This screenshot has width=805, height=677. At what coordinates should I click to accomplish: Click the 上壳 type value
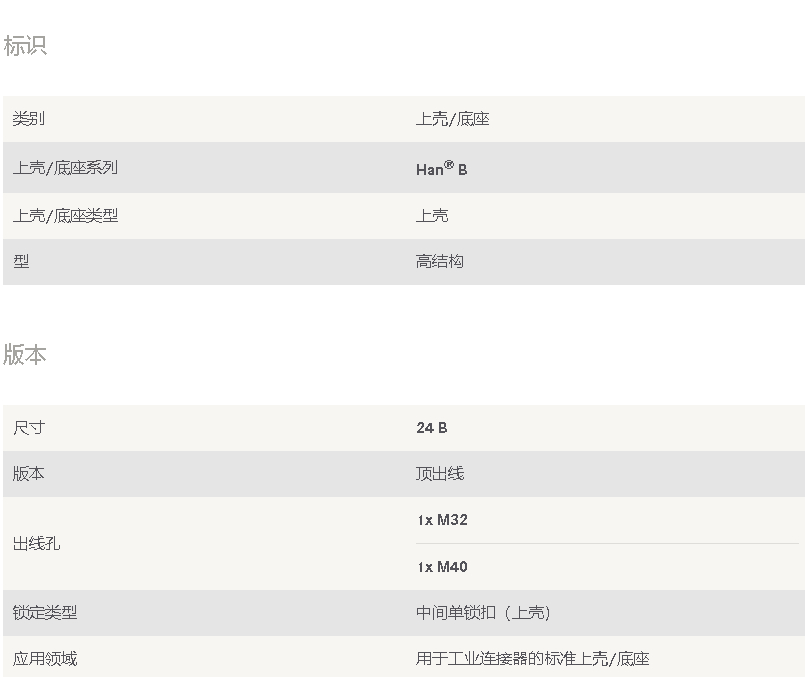432,215
